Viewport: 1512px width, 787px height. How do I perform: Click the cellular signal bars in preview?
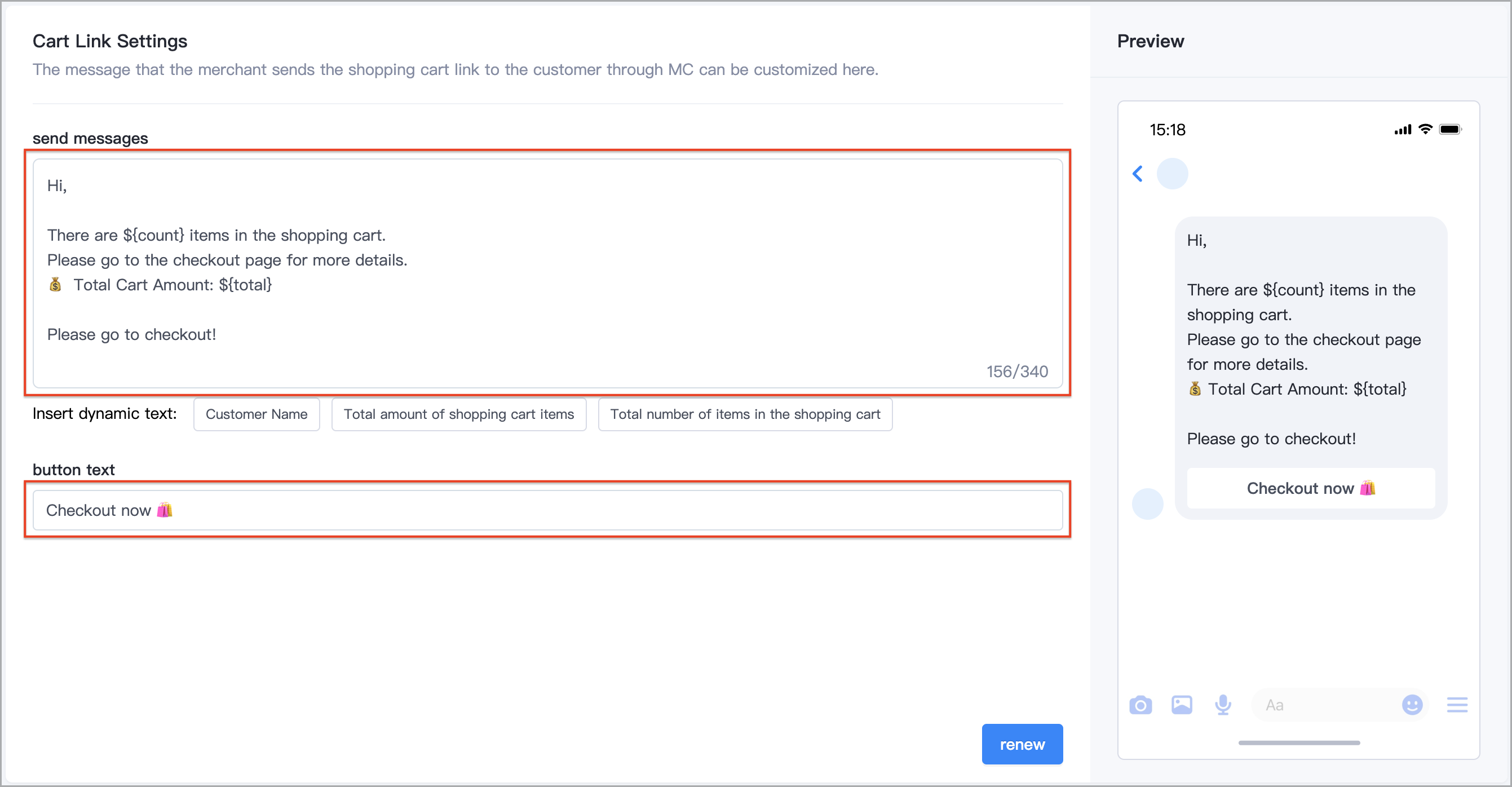coord(1403,130)
